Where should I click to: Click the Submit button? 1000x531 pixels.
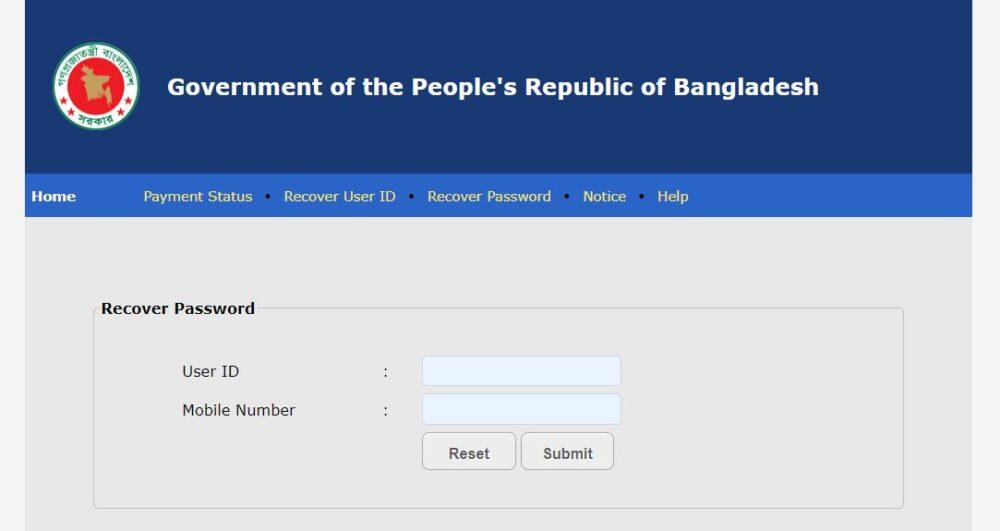[568, 452]
